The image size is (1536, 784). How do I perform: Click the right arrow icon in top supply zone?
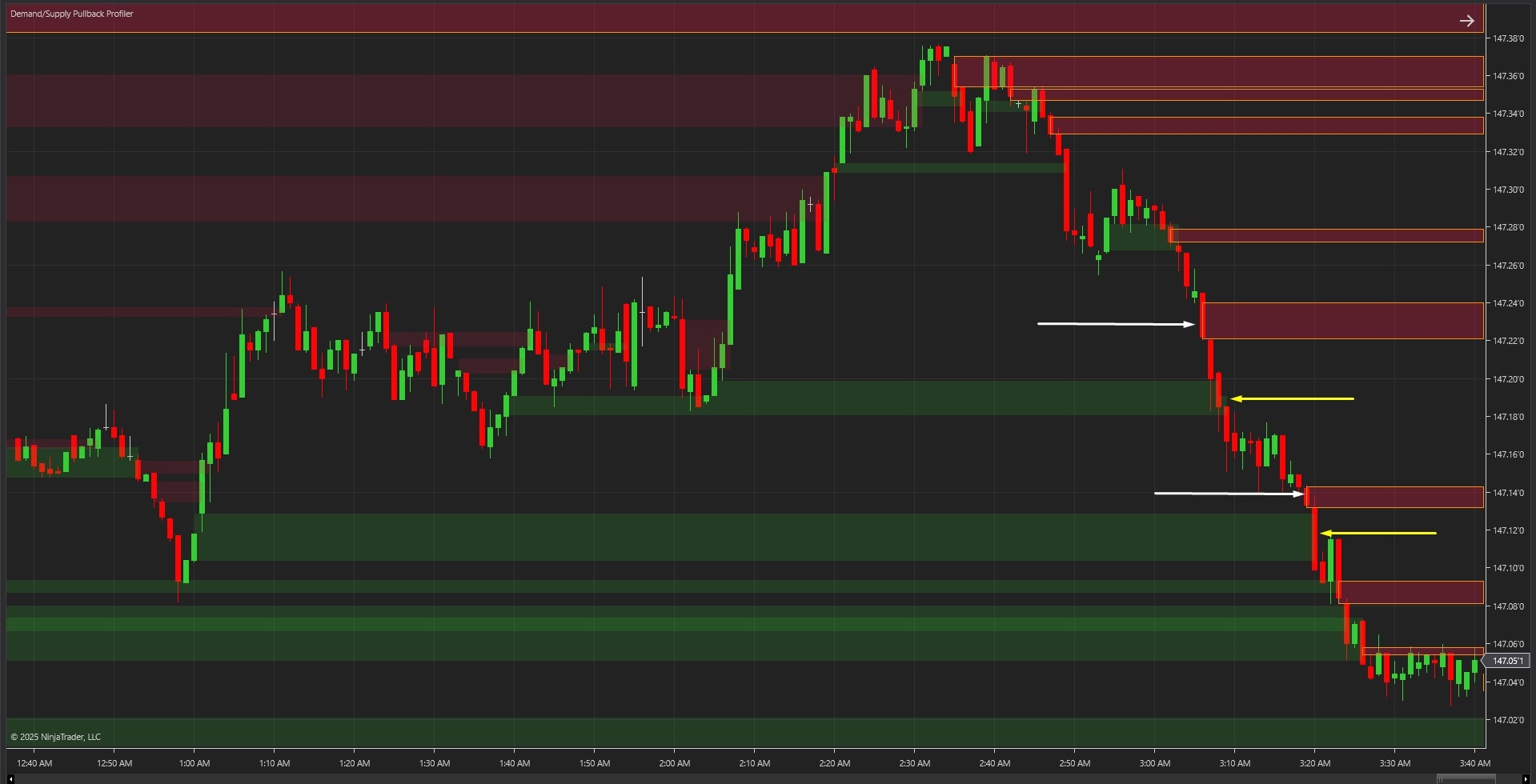[1466, 21]
